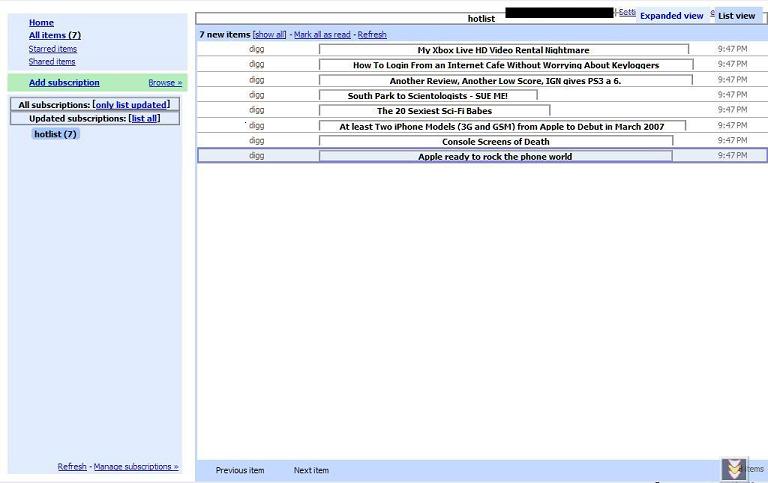Click Previous item button
The width and height of the screenshot is (768, 483).
(240, 470)
